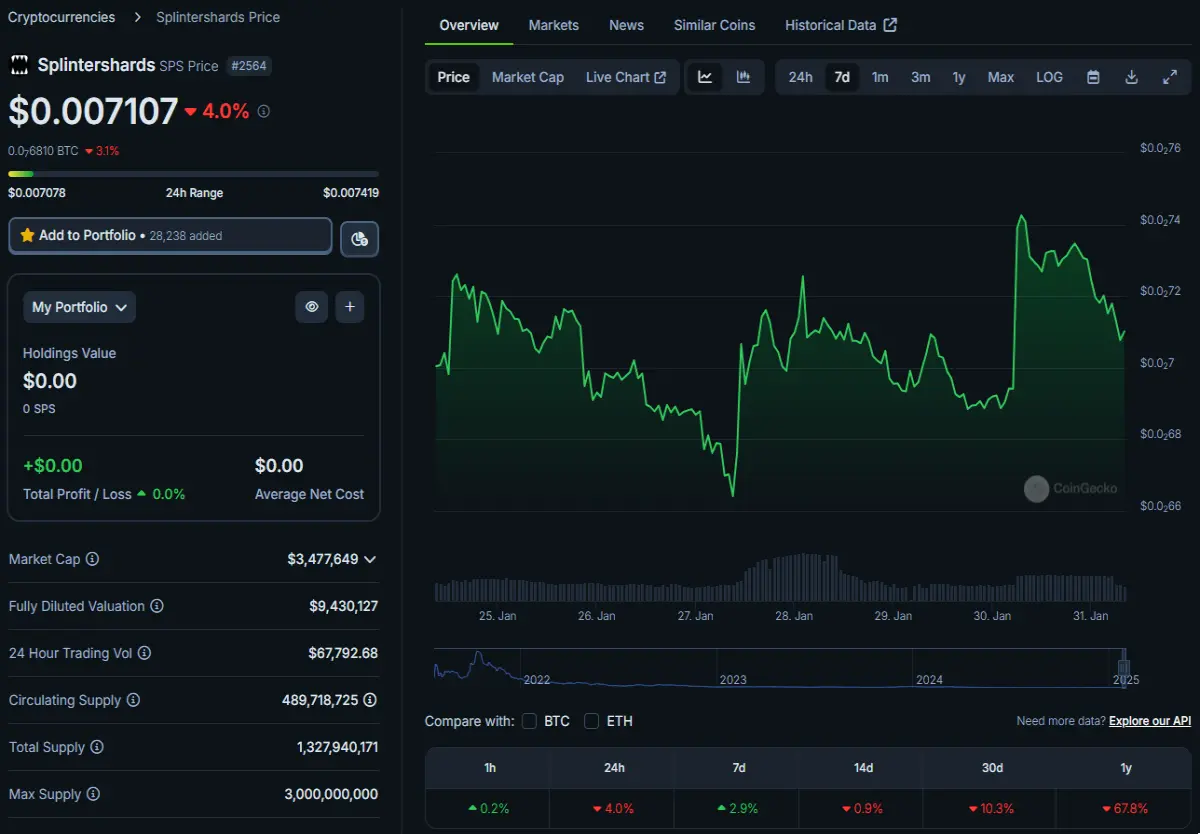The height and width of the screenshot is (834, 1200).
Task: Open the Markets tab
Action: click(554, 25)
